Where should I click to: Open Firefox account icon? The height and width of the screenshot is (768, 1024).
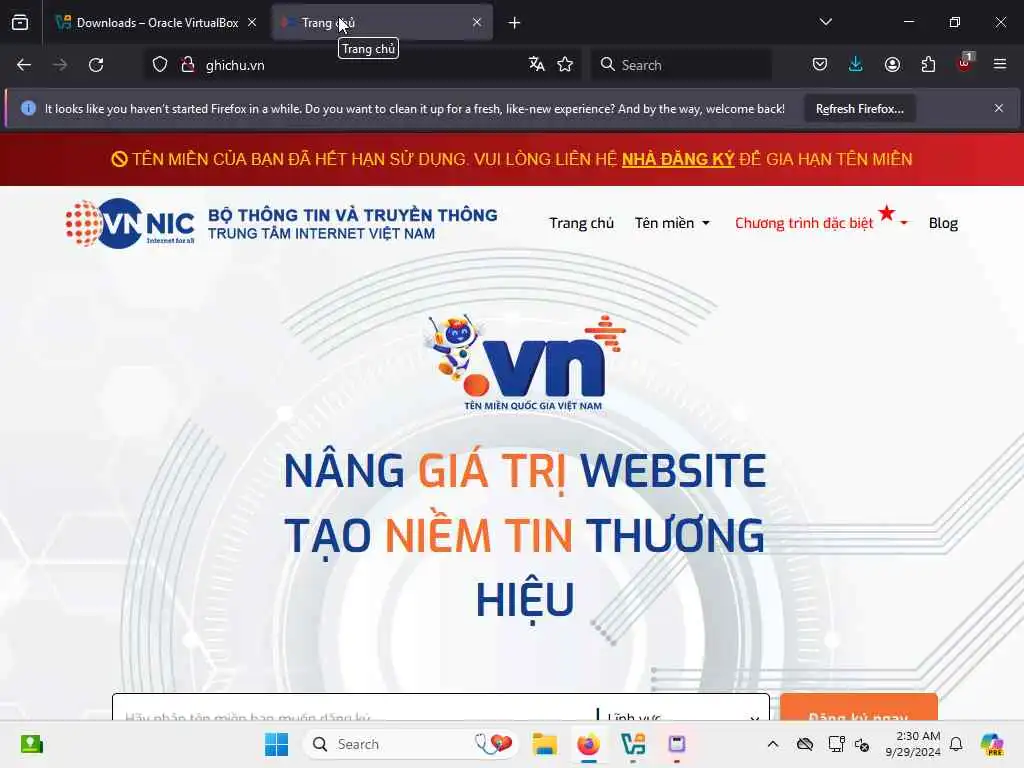pyautogui.click(x=892, y=64)
